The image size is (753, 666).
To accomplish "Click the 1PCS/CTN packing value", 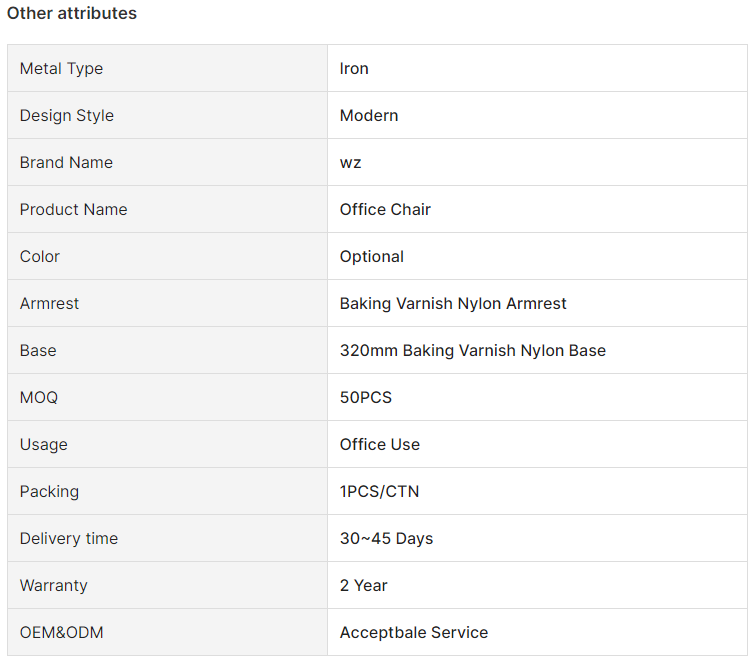I will click(379, 491).
